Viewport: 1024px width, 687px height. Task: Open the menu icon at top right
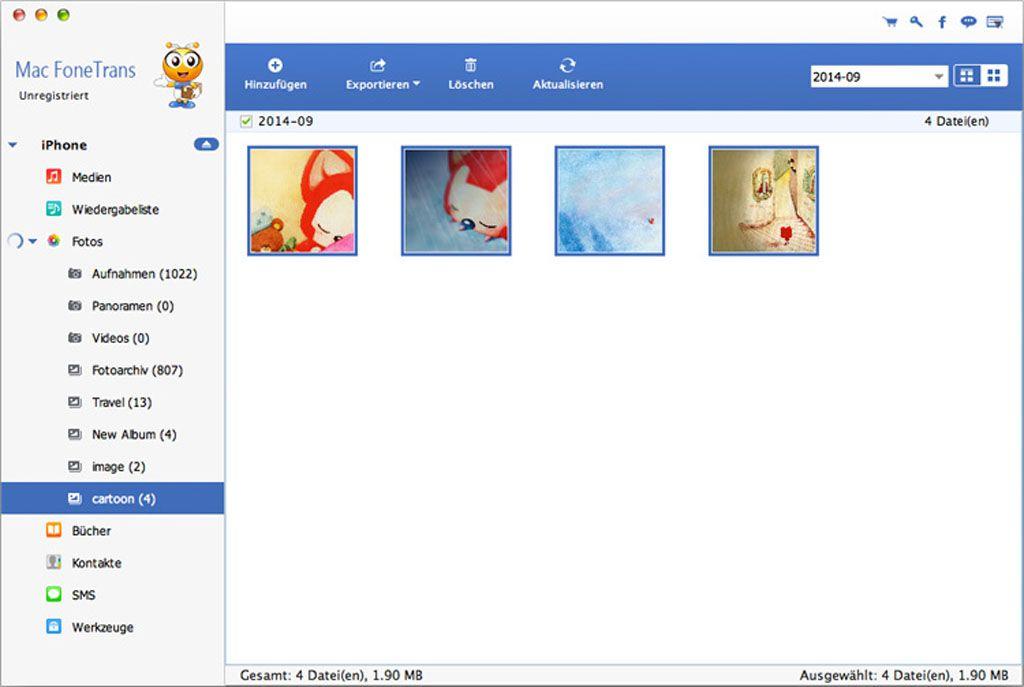[995, 22]
